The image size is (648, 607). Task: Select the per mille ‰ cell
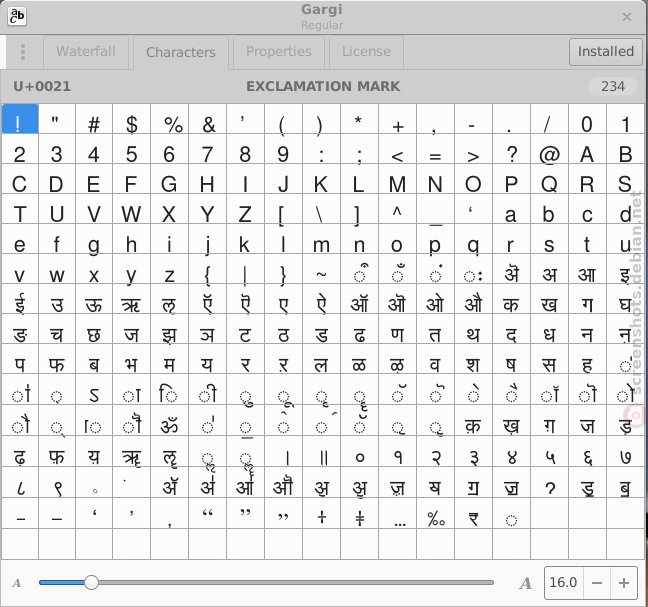(x=436, y=513)
